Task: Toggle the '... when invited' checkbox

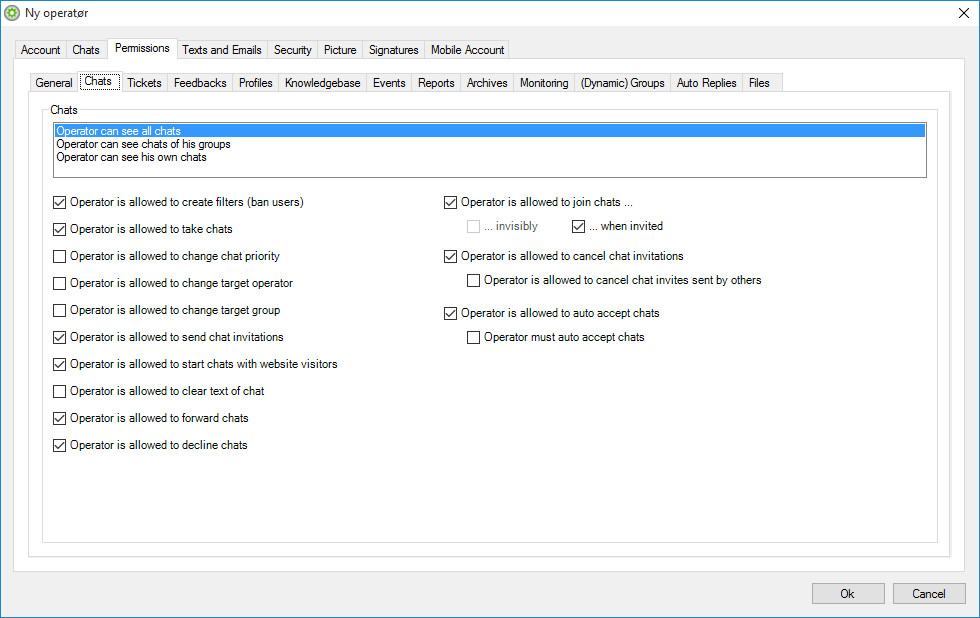Action: coord(579,226)
